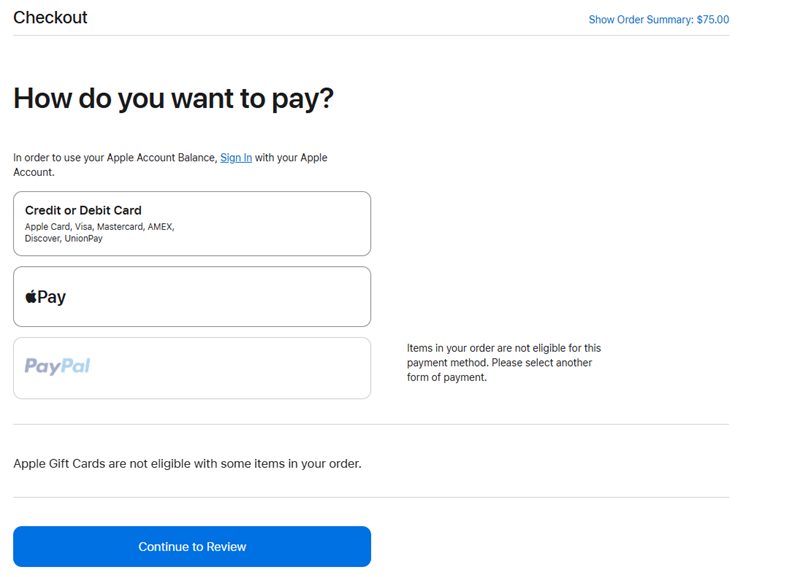Open the Sign In link

(236, 158)
